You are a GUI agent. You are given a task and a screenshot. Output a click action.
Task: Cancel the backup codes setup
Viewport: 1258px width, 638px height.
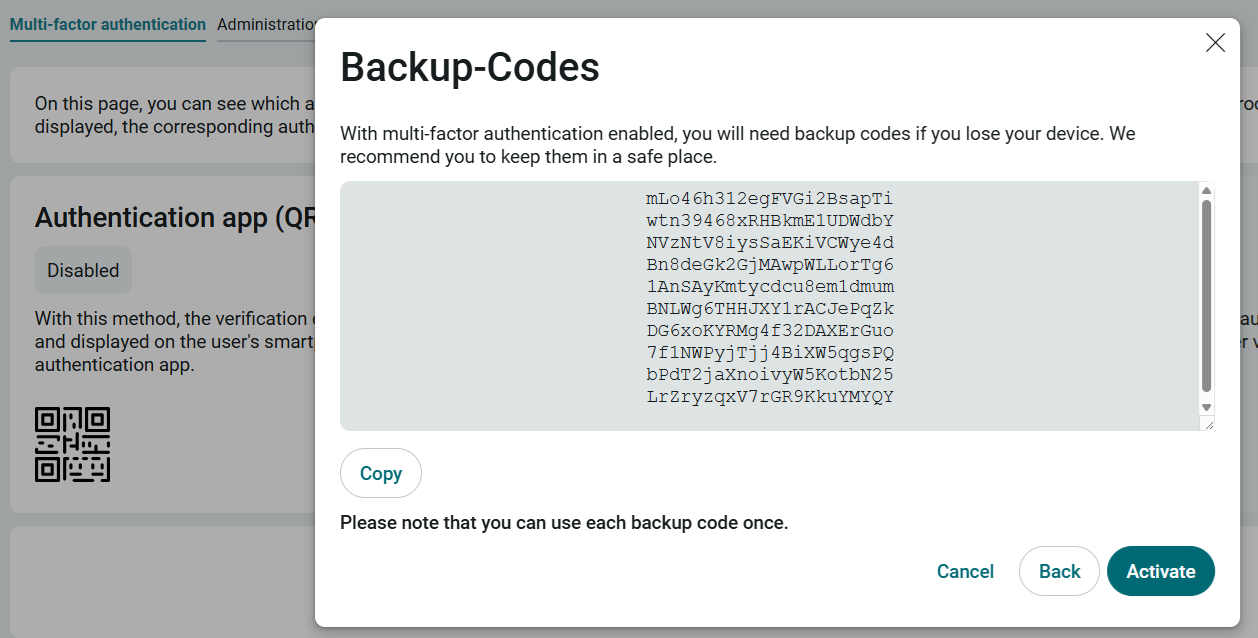(x=965, y=571)
